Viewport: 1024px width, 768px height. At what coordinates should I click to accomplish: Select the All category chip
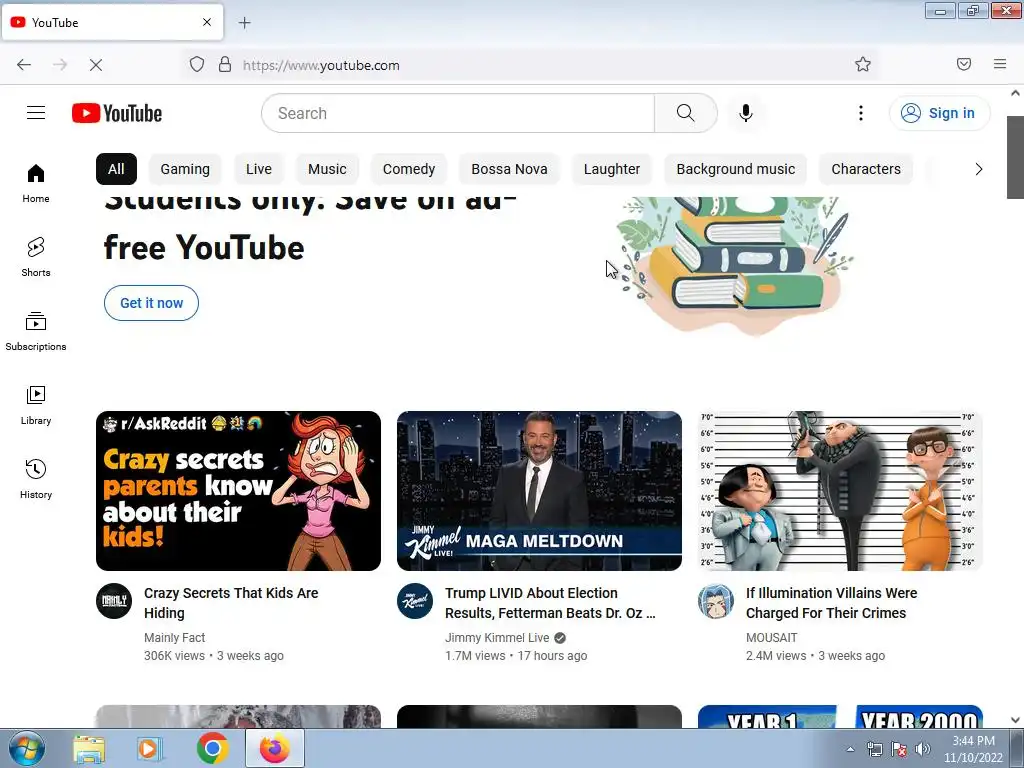pos(116,169)
